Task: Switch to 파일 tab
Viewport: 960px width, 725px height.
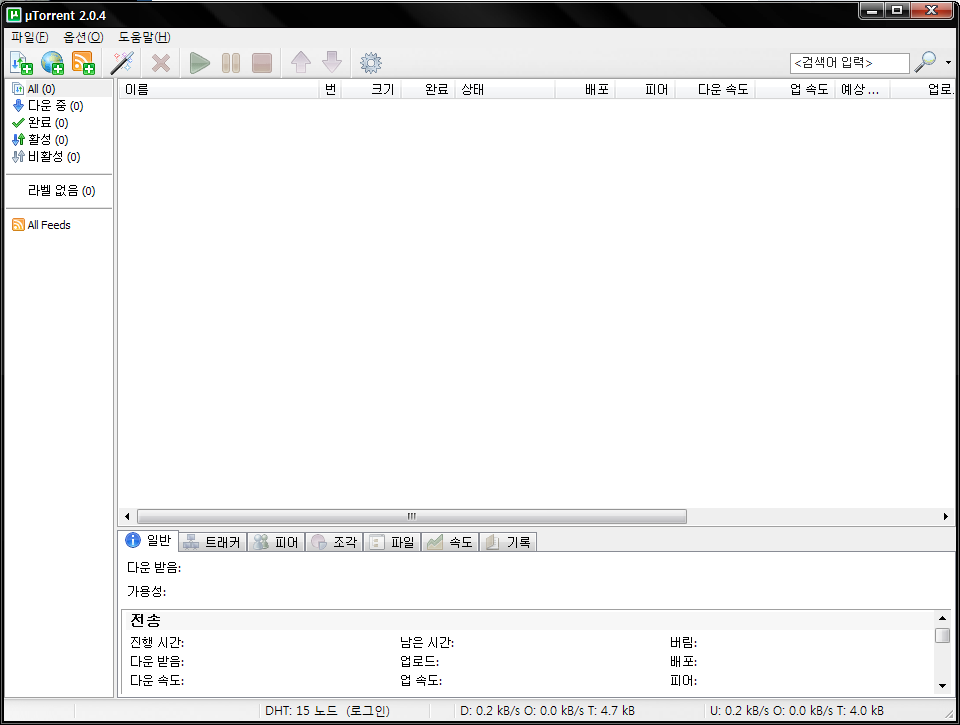Action: pos(392,542)
